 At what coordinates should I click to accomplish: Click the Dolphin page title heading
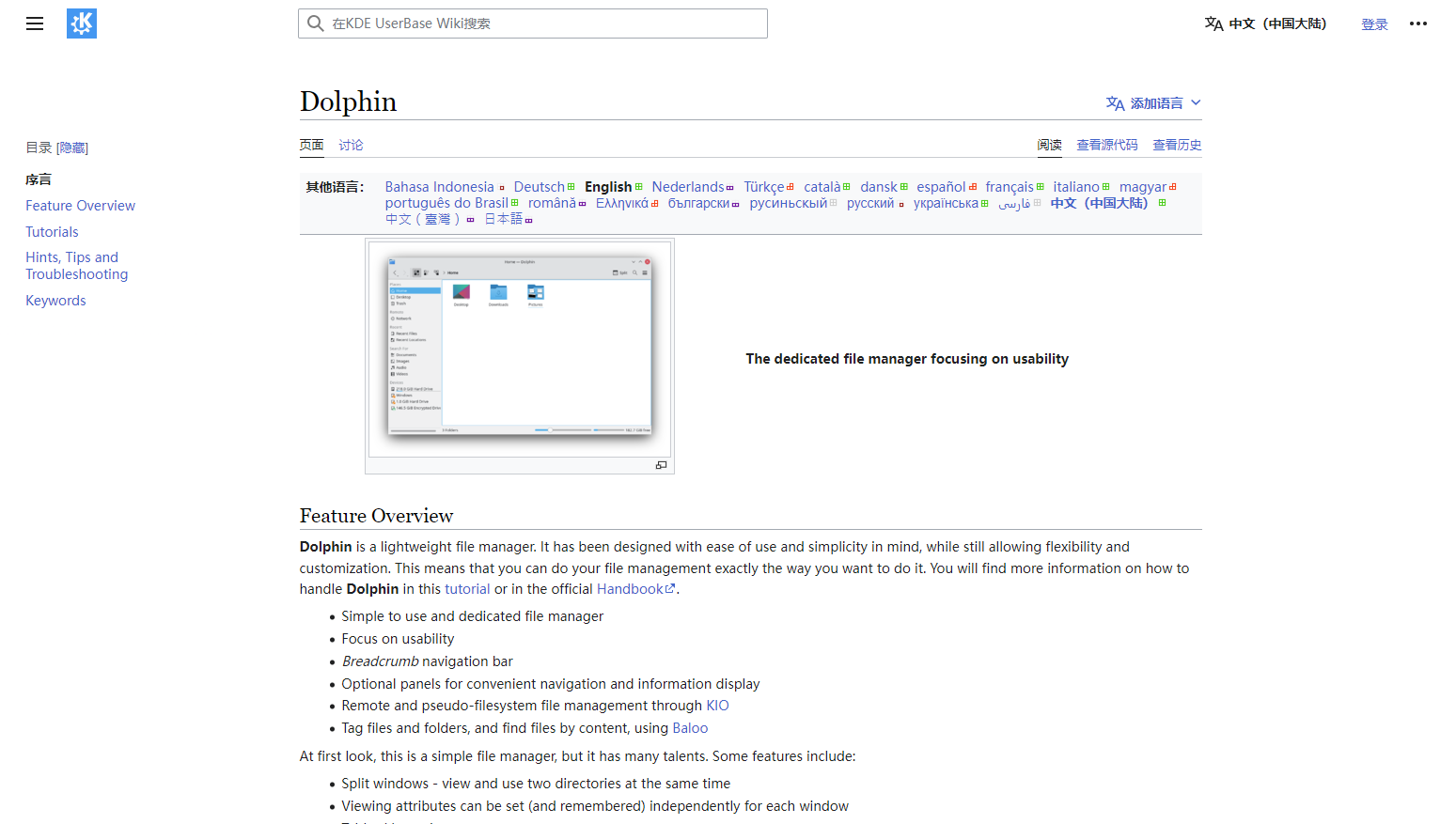point(348,101)
